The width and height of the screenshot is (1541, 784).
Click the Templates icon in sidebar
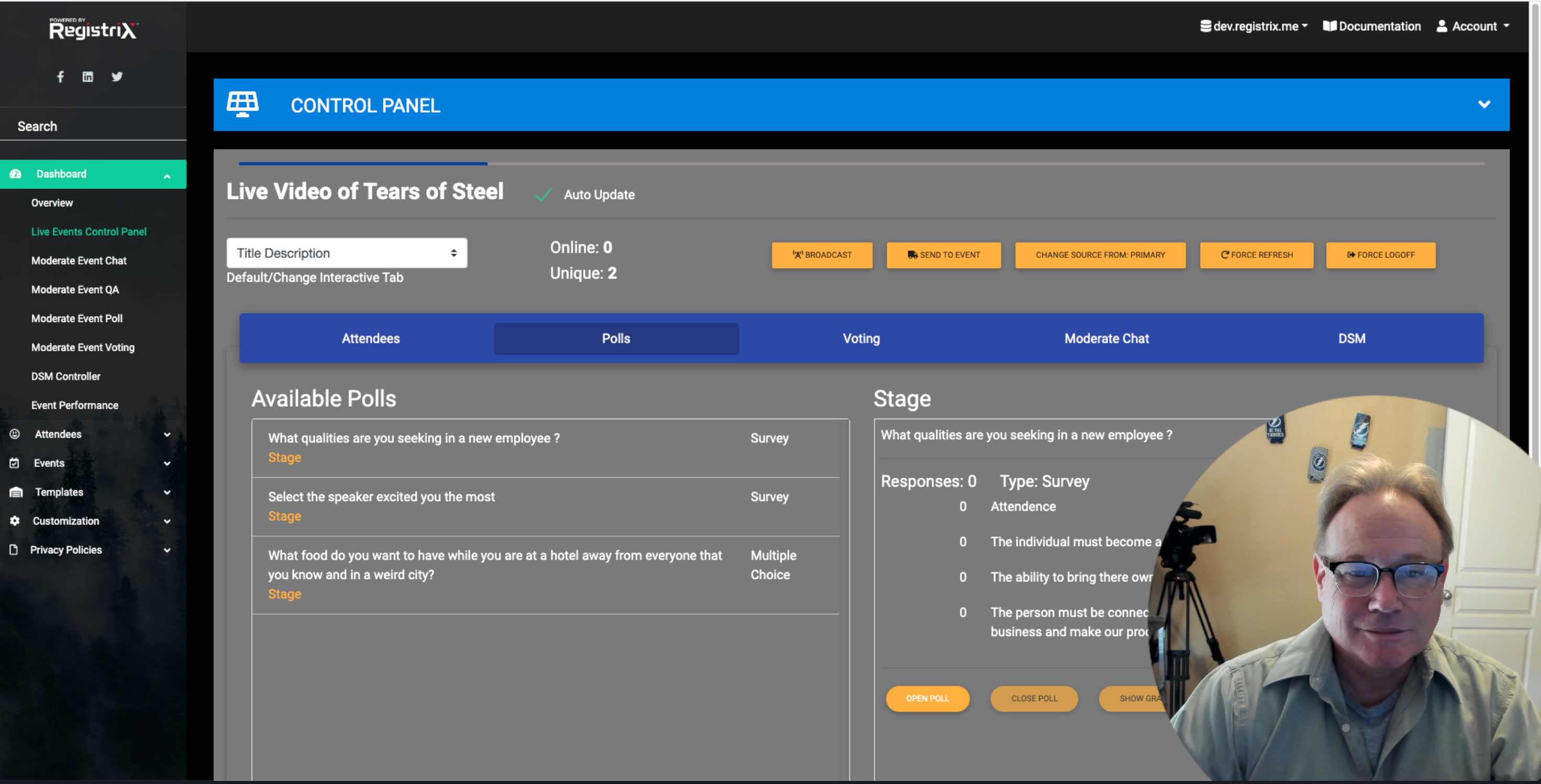coord(16,492)
